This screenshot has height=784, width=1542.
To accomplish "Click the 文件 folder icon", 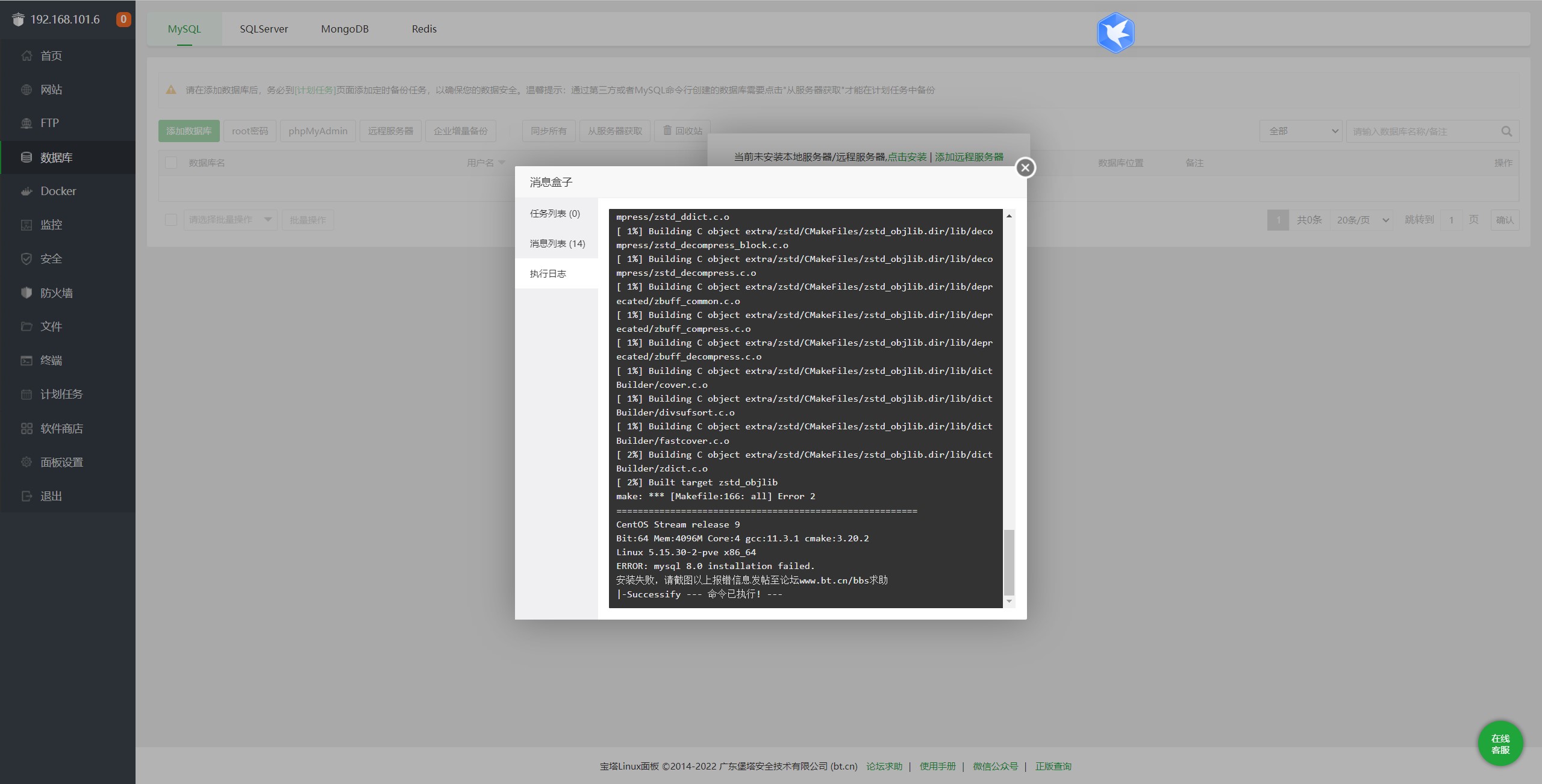I will (x=27, y=326).
